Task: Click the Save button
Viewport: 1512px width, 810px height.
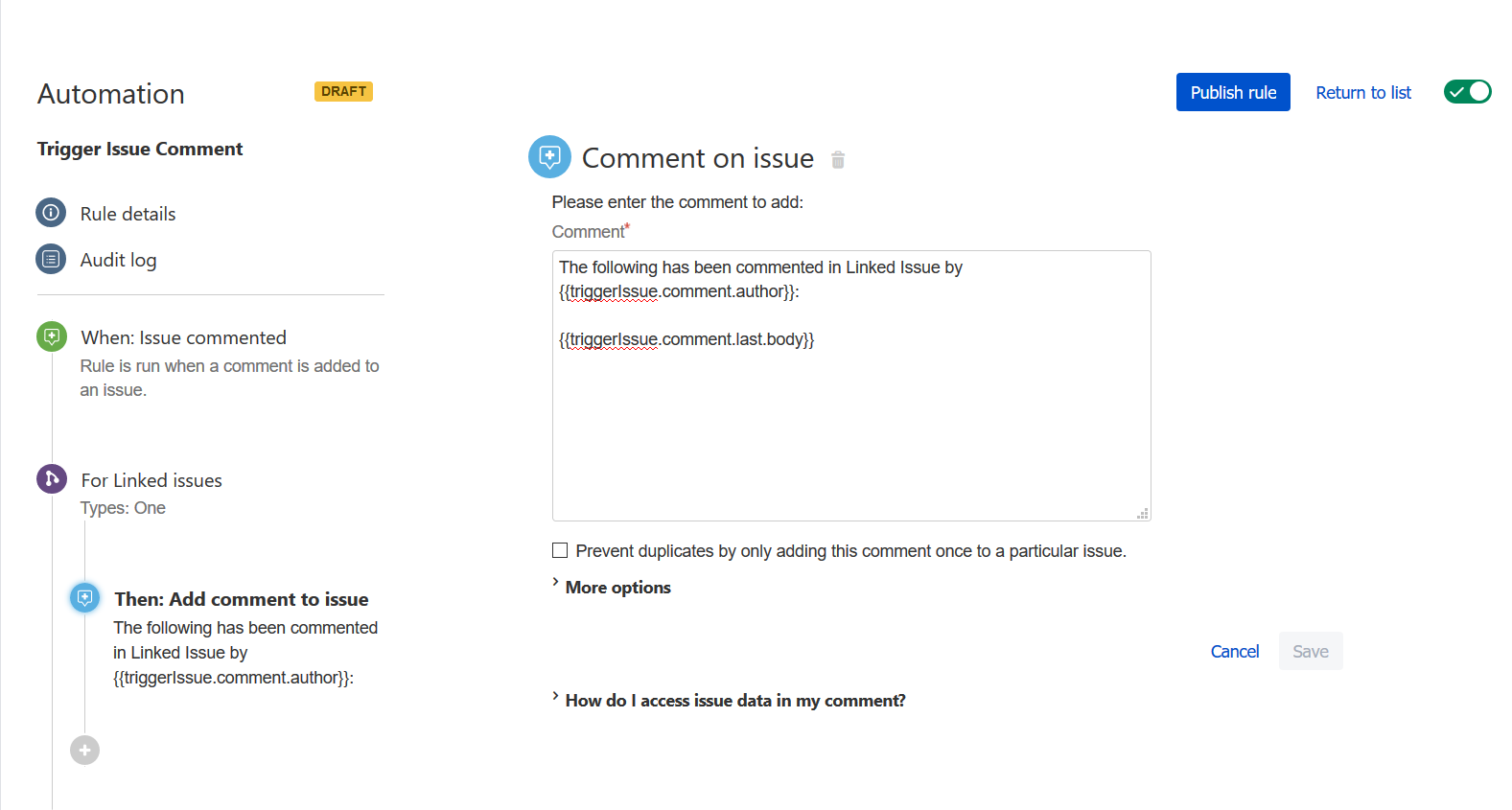Action: pos(1311,651)
